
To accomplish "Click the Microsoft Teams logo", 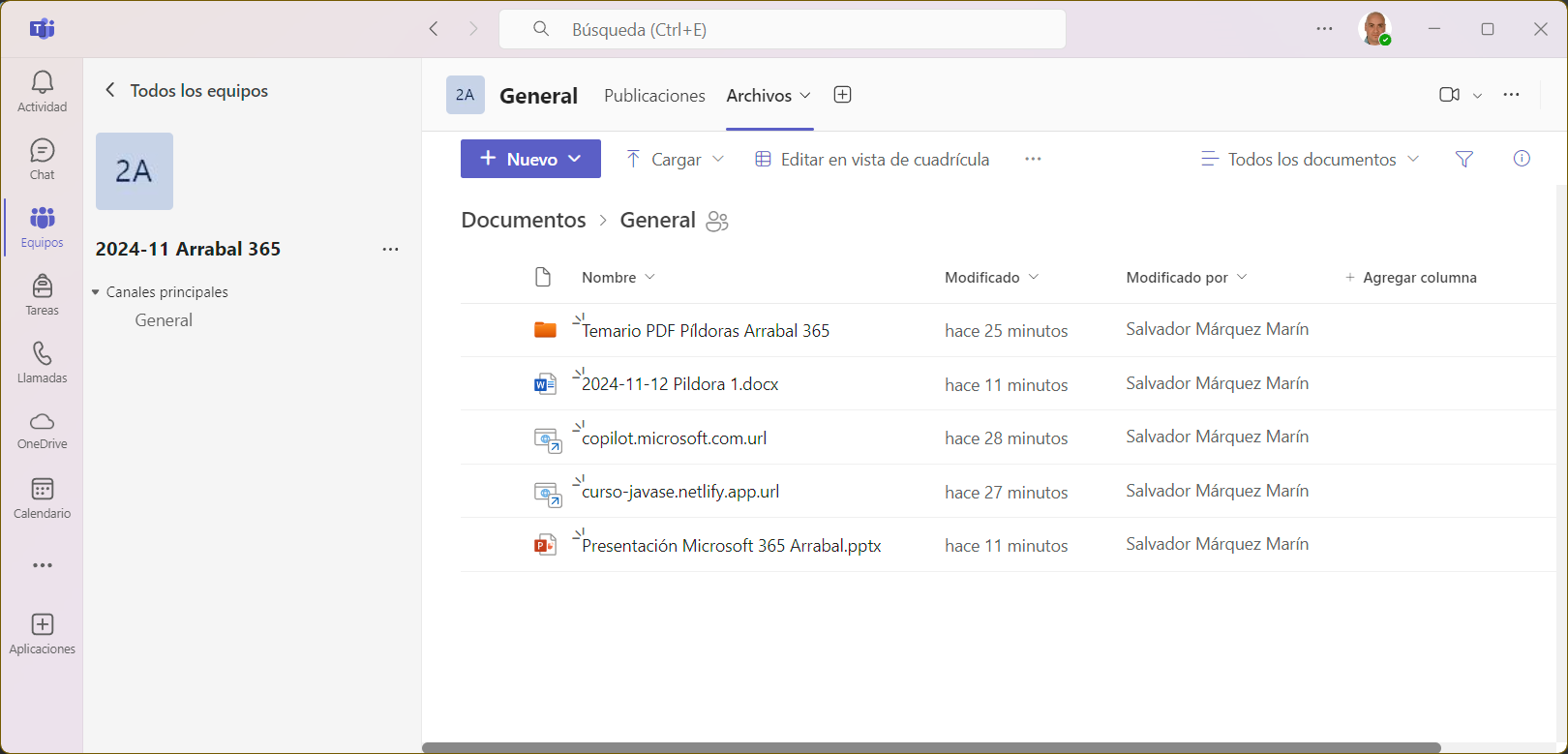I will click(42, 29).
